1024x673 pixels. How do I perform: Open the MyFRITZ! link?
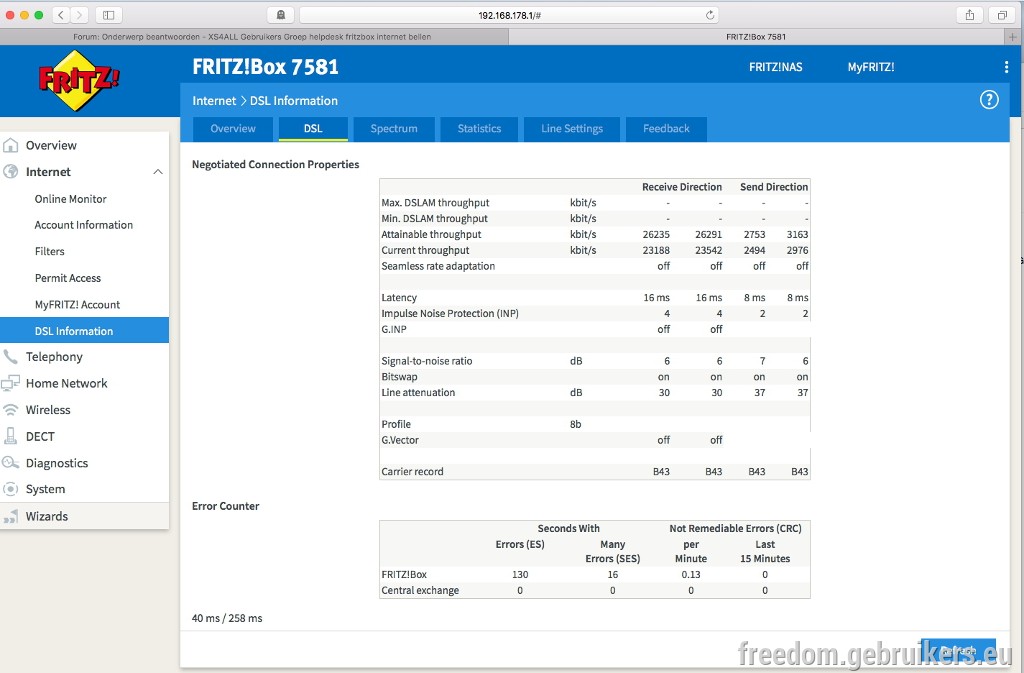pyautogui.click(x=871, y=67)
